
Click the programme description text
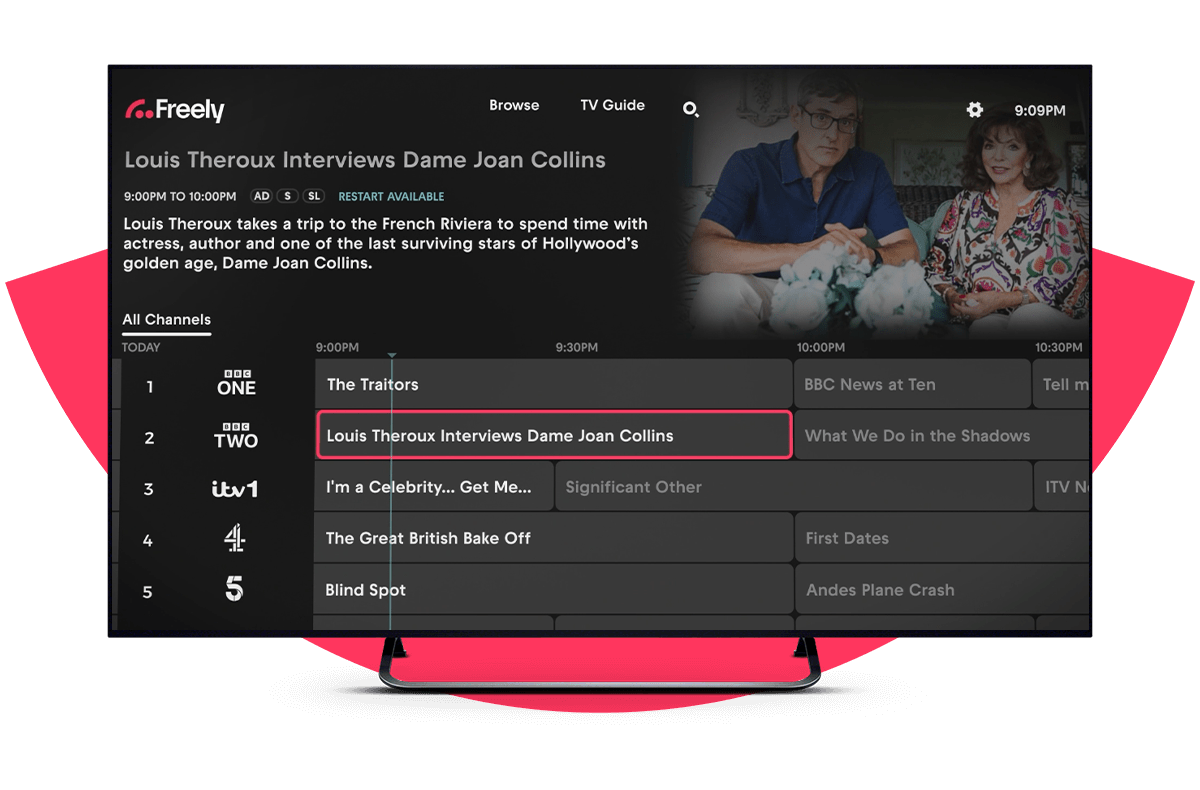[386, 243]
